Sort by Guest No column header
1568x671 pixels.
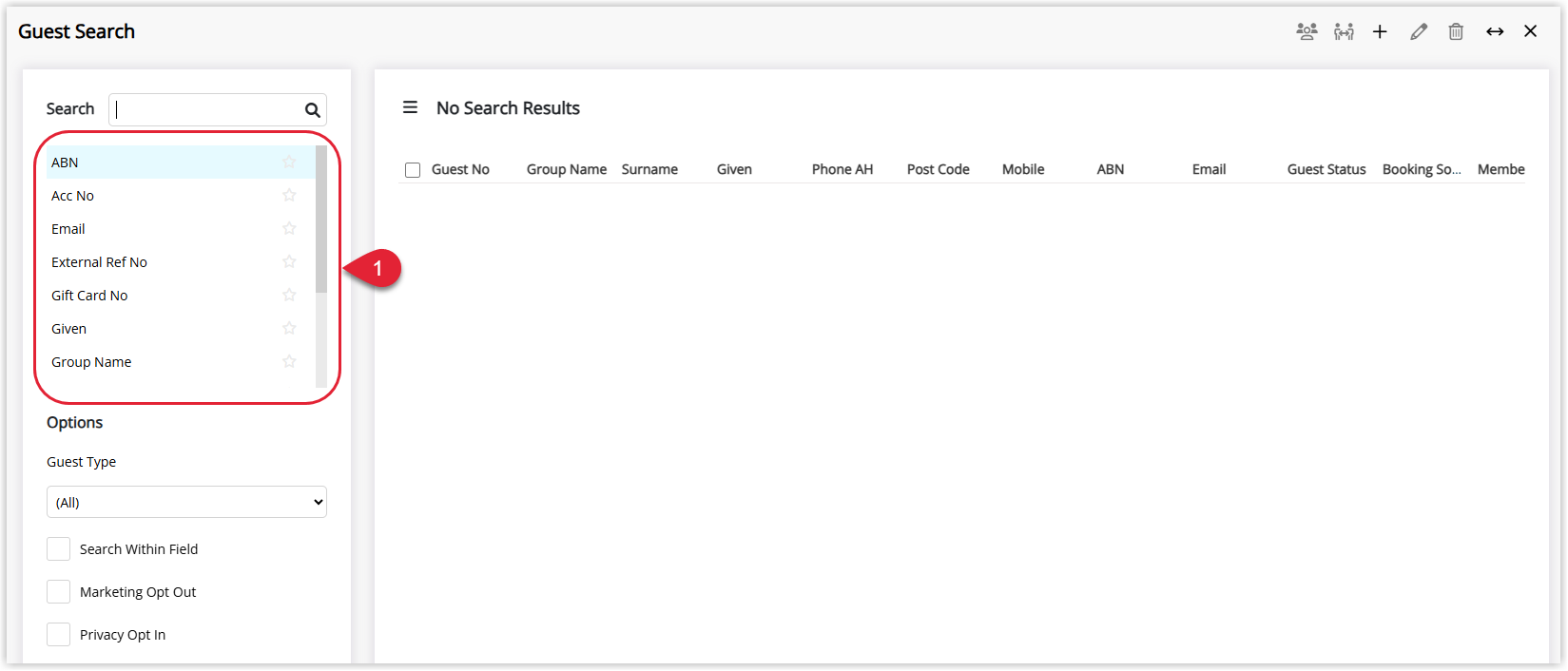[x=460, y=169]
